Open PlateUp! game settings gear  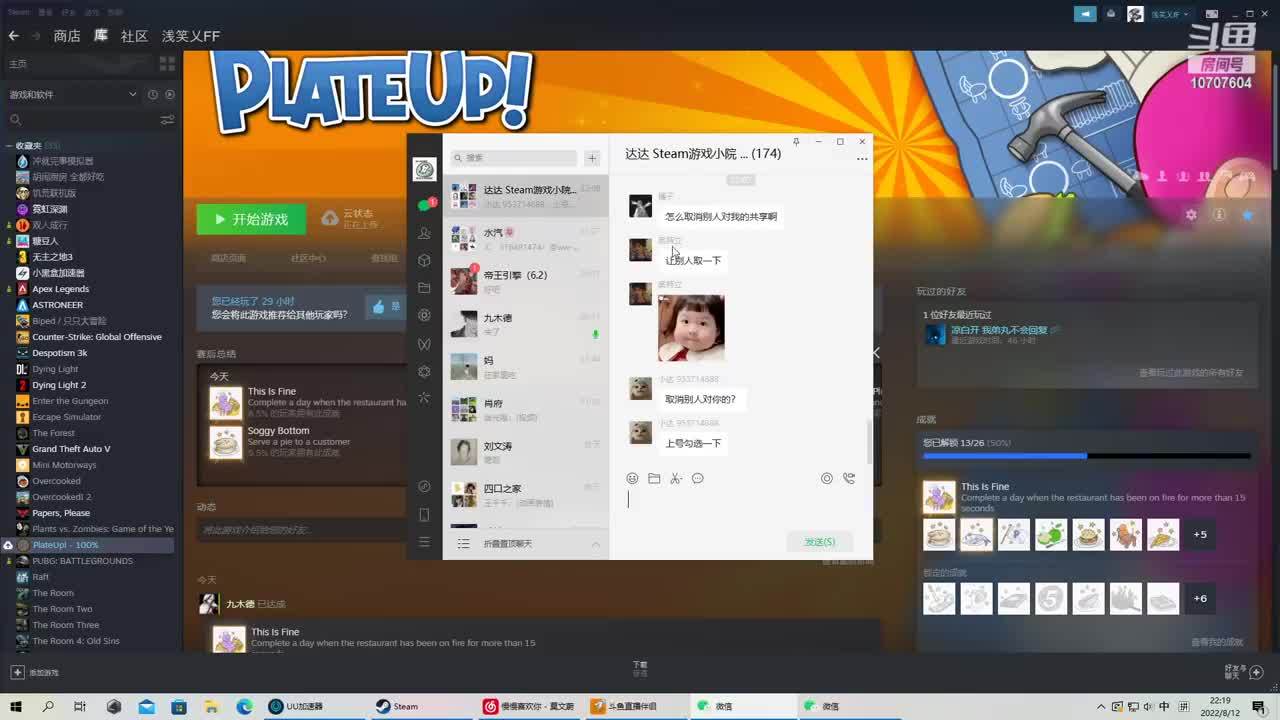coord(1191,215)
